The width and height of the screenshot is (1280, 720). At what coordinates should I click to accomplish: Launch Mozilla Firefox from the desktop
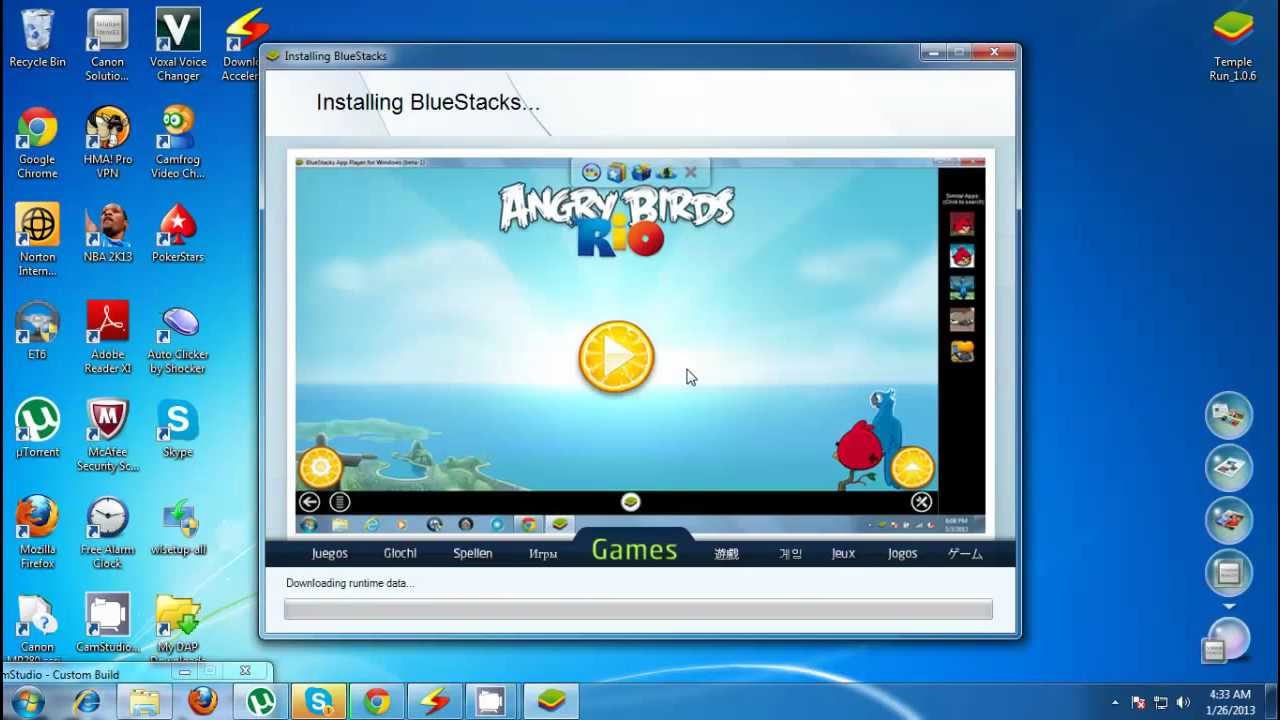coord(37,533)
